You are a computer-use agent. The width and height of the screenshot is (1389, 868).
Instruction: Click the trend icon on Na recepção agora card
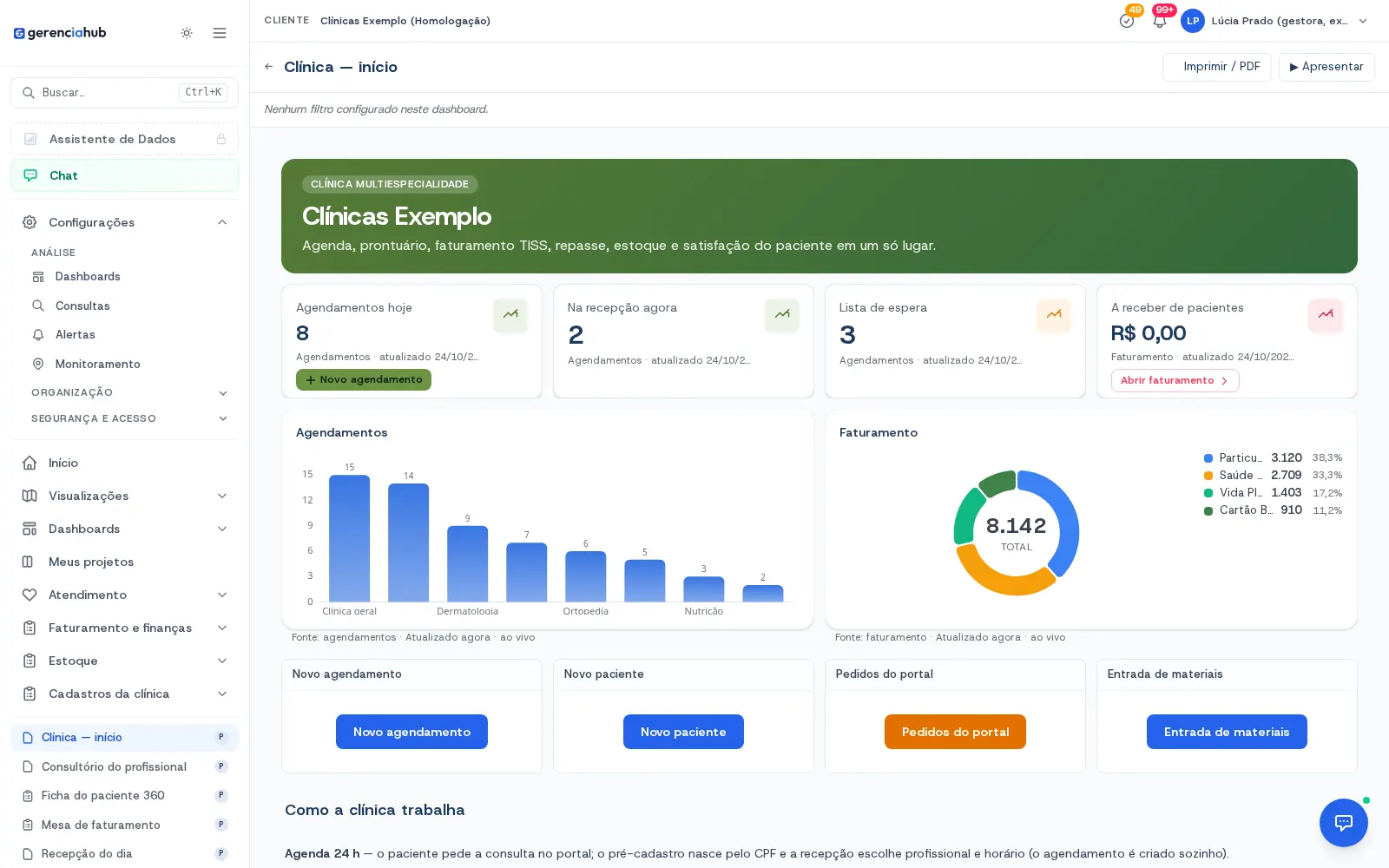[x=782, y=315]
